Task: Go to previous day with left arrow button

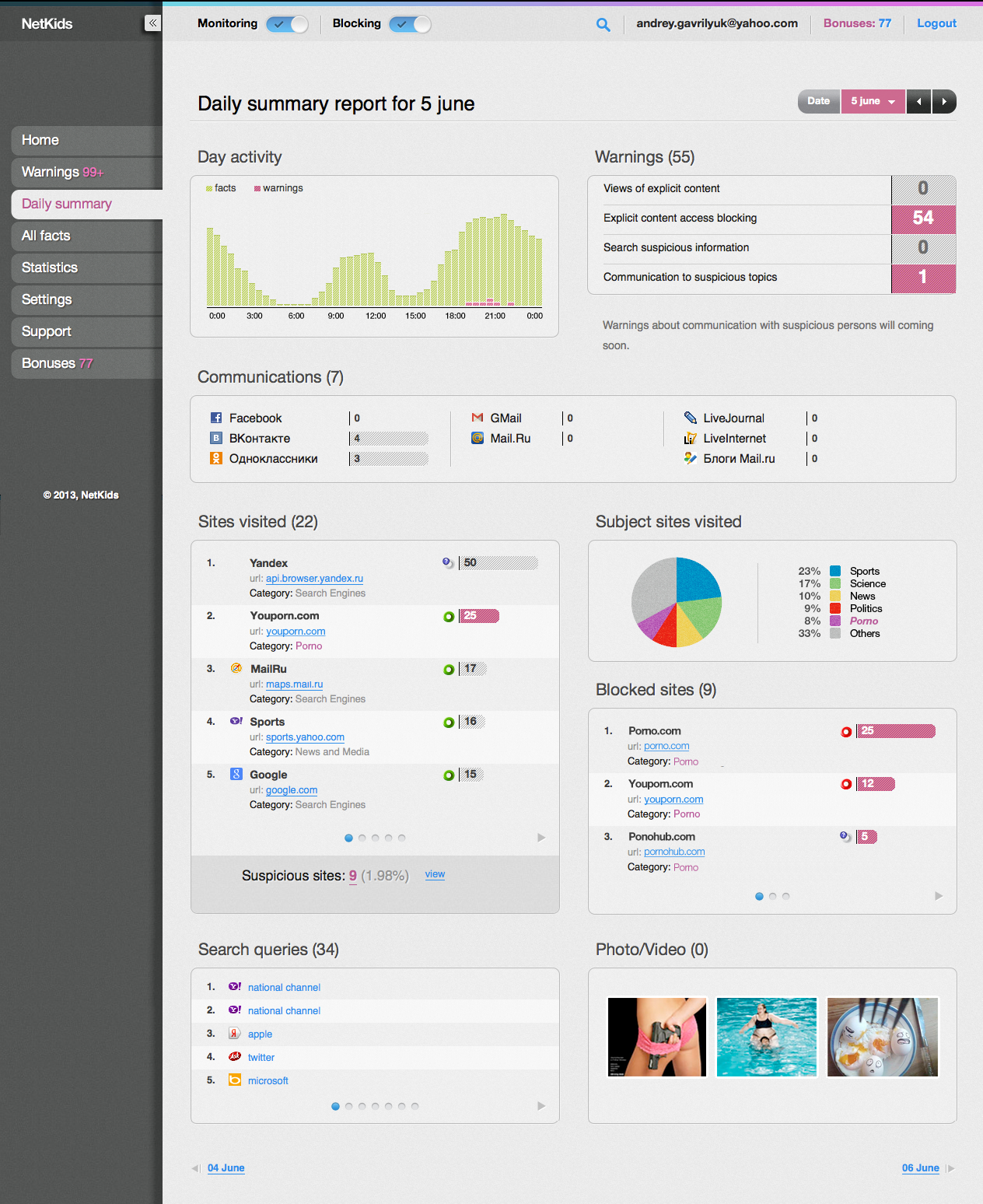Action: (x=918, y=101)
